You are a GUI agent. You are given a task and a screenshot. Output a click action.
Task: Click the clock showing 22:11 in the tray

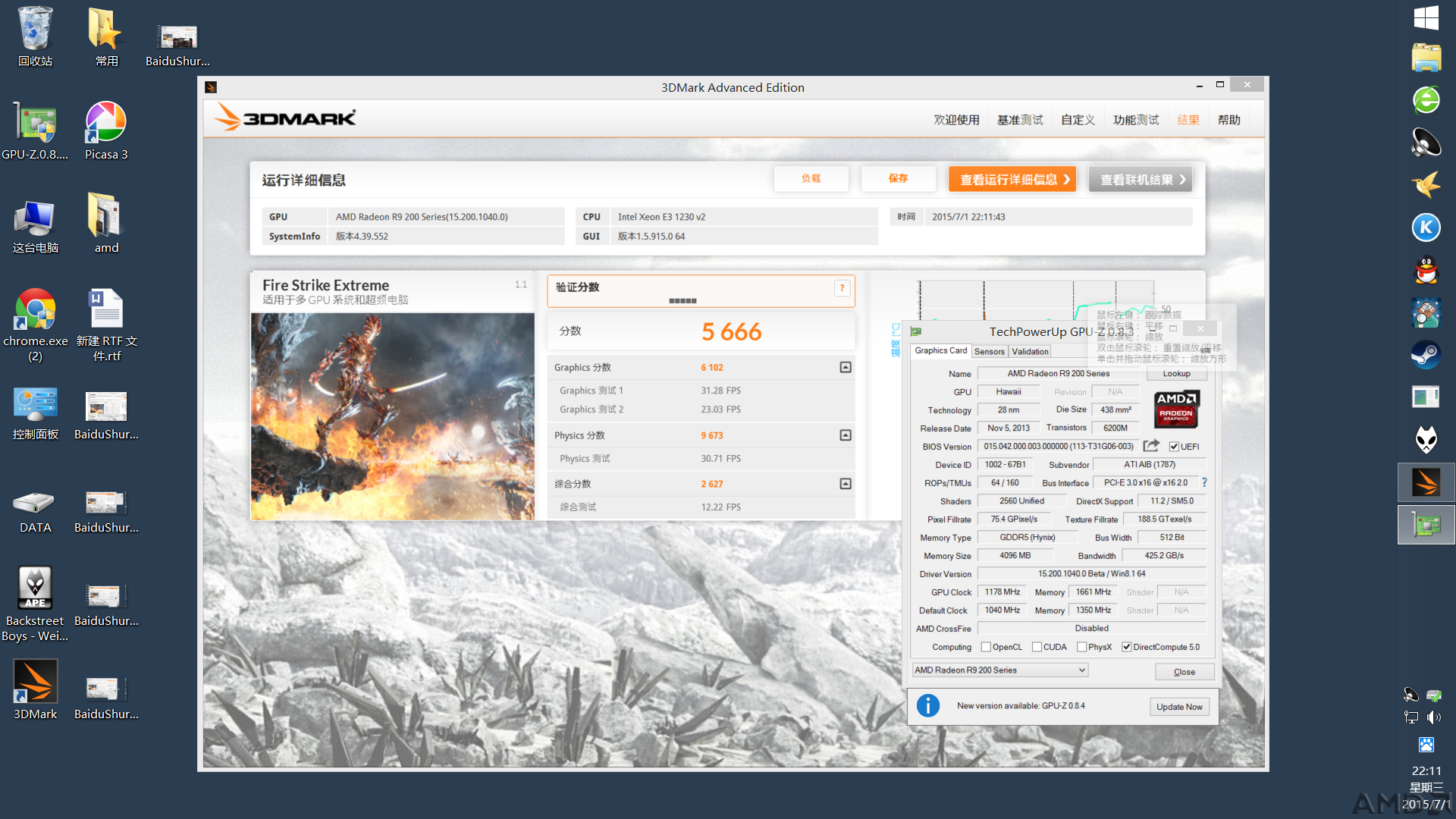tap(1426, 771)
